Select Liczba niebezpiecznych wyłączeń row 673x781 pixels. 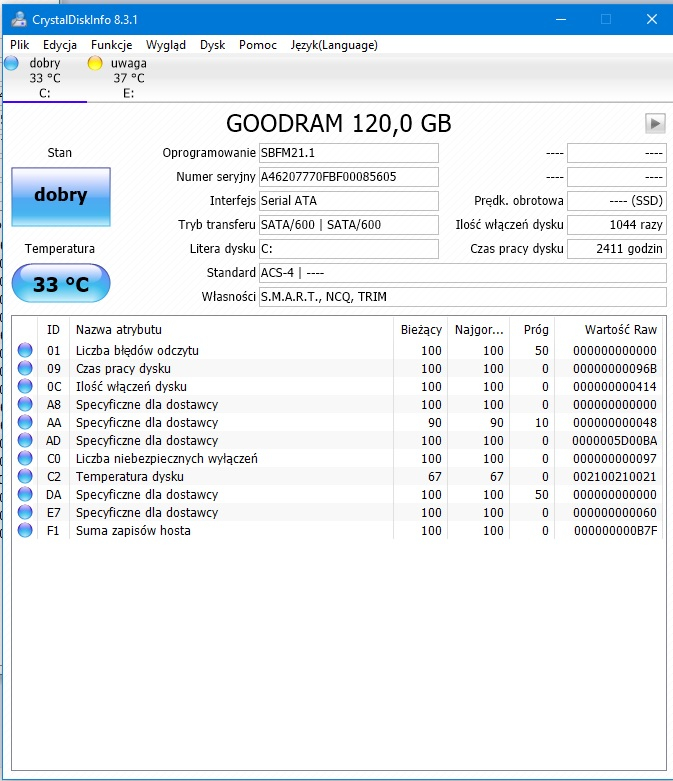[x=337, y=458]
